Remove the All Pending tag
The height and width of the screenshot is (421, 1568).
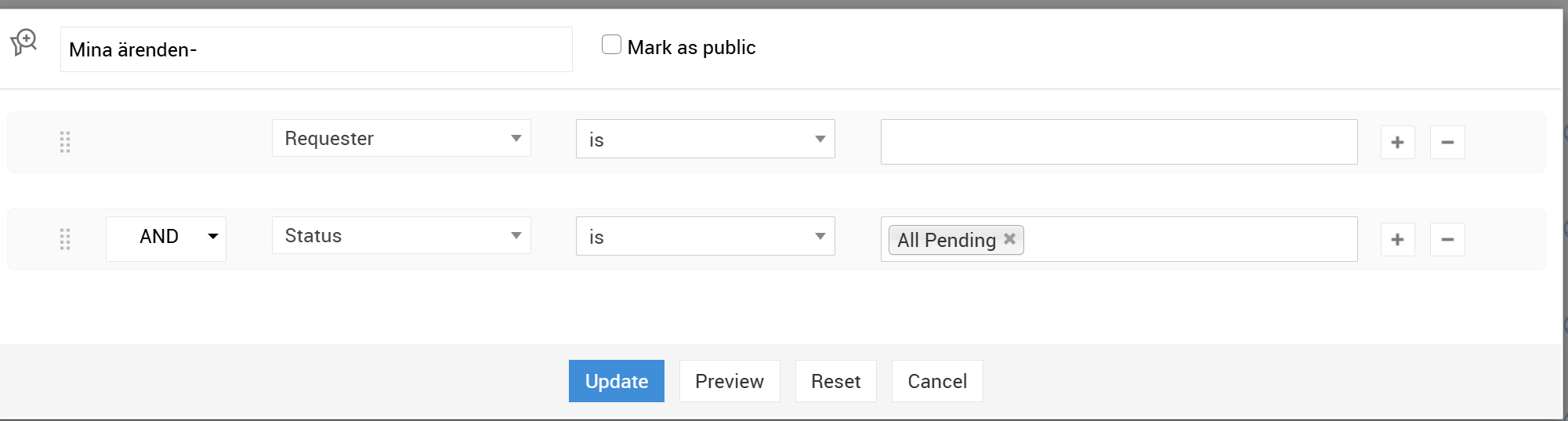pos(1010,239)
